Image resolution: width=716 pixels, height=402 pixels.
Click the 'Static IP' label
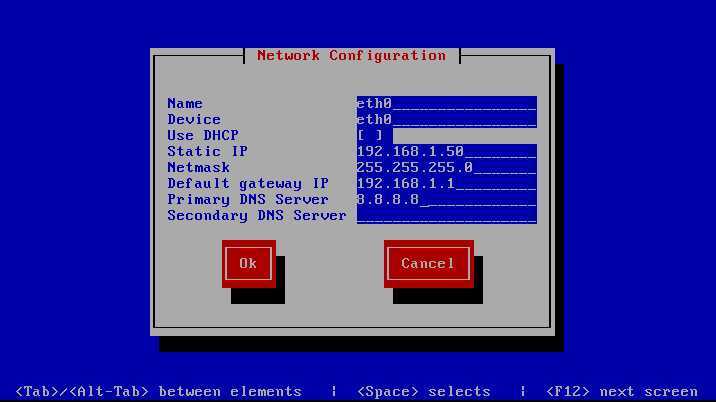[207, 151]
